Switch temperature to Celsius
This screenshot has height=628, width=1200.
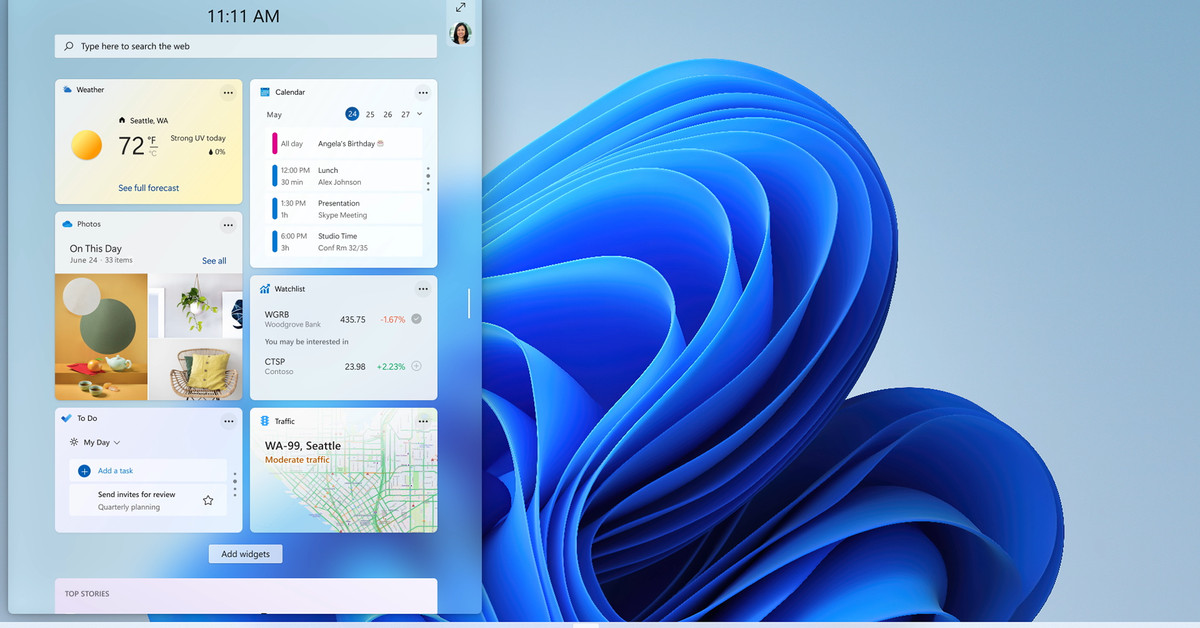click(x=153, y=153)
